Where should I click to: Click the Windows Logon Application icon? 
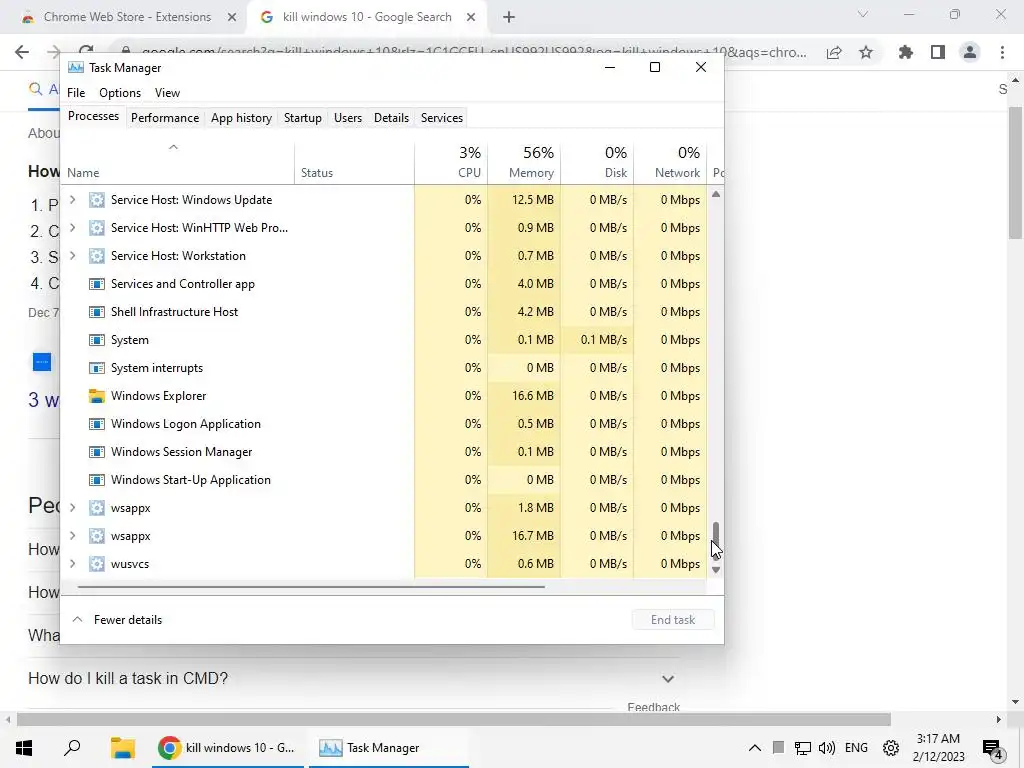point(97,424)
